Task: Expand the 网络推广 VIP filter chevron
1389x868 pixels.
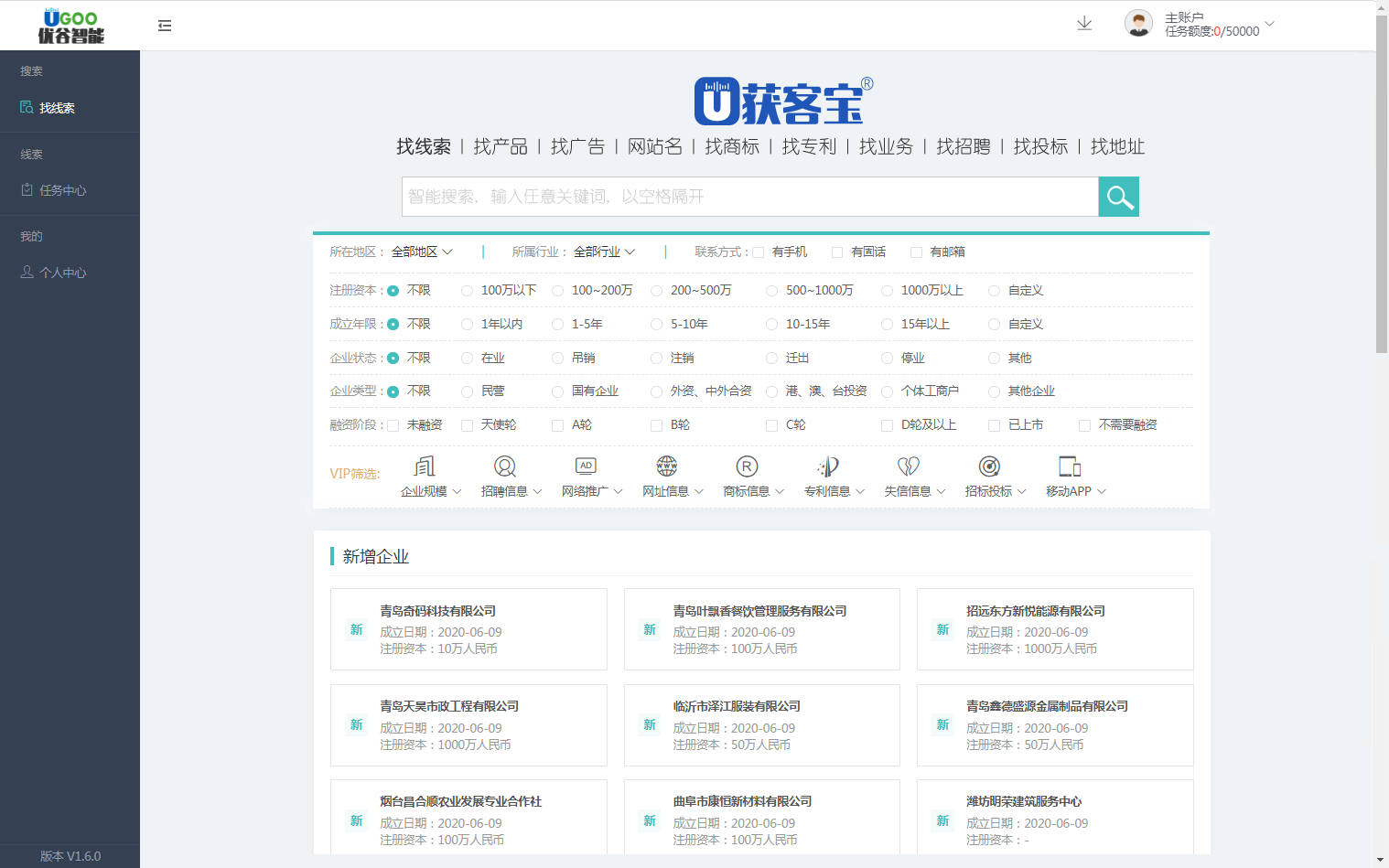Action: click(x=618, y=491)
